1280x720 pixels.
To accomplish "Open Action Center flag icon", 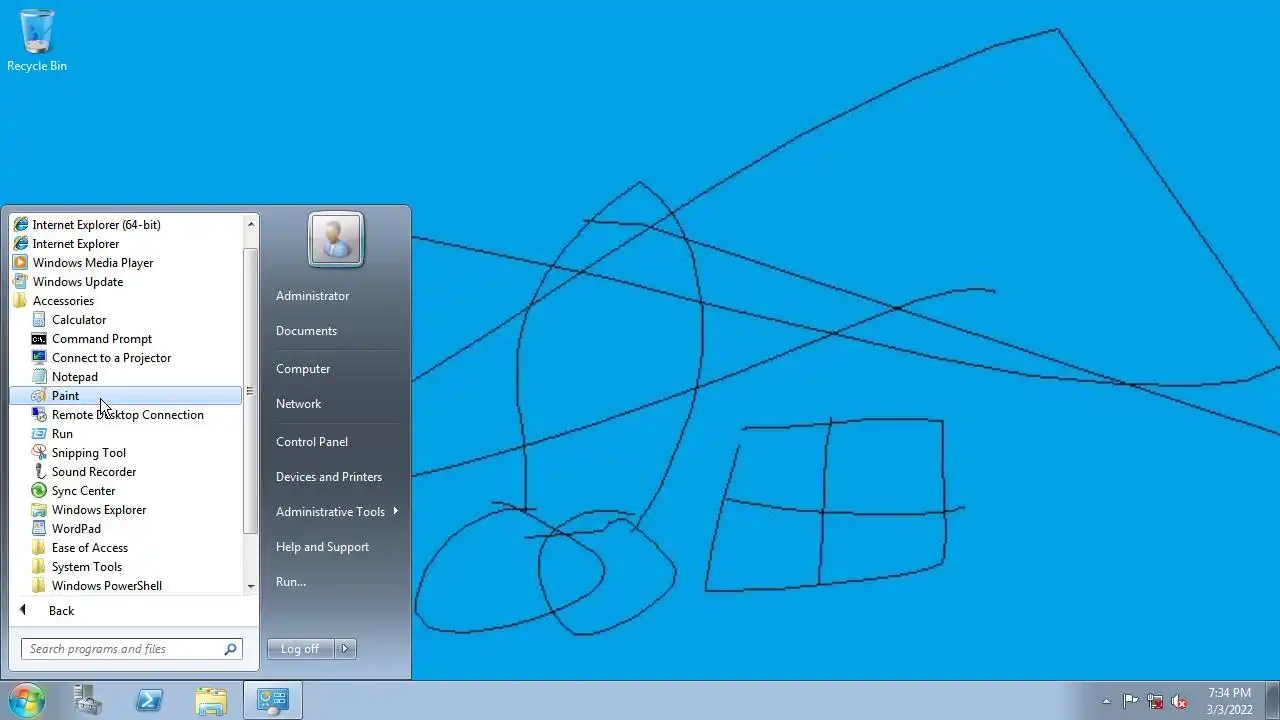I will 1131,701.
